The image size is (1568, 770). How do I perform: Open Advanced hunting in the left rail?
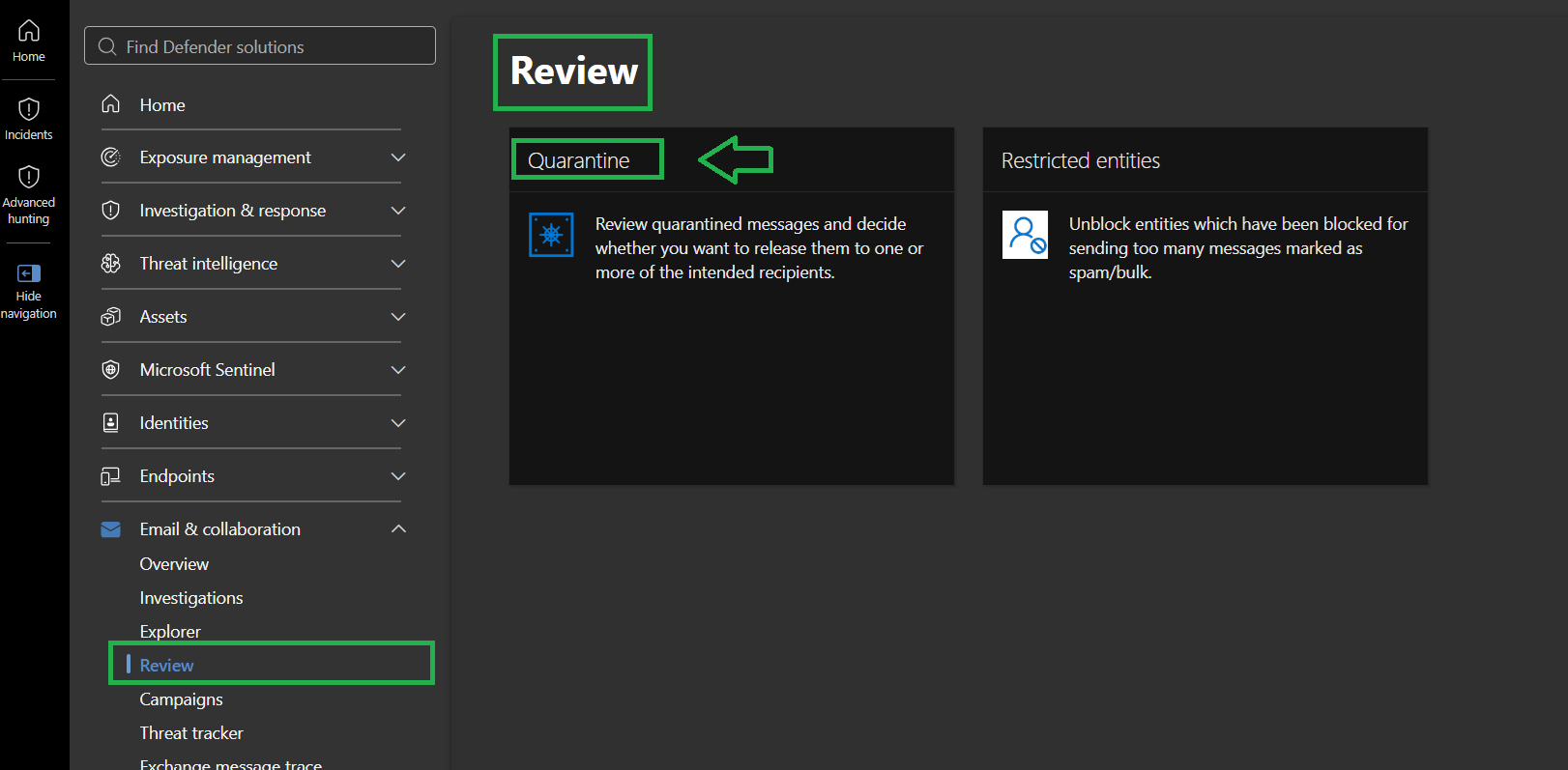coord(29,194)
